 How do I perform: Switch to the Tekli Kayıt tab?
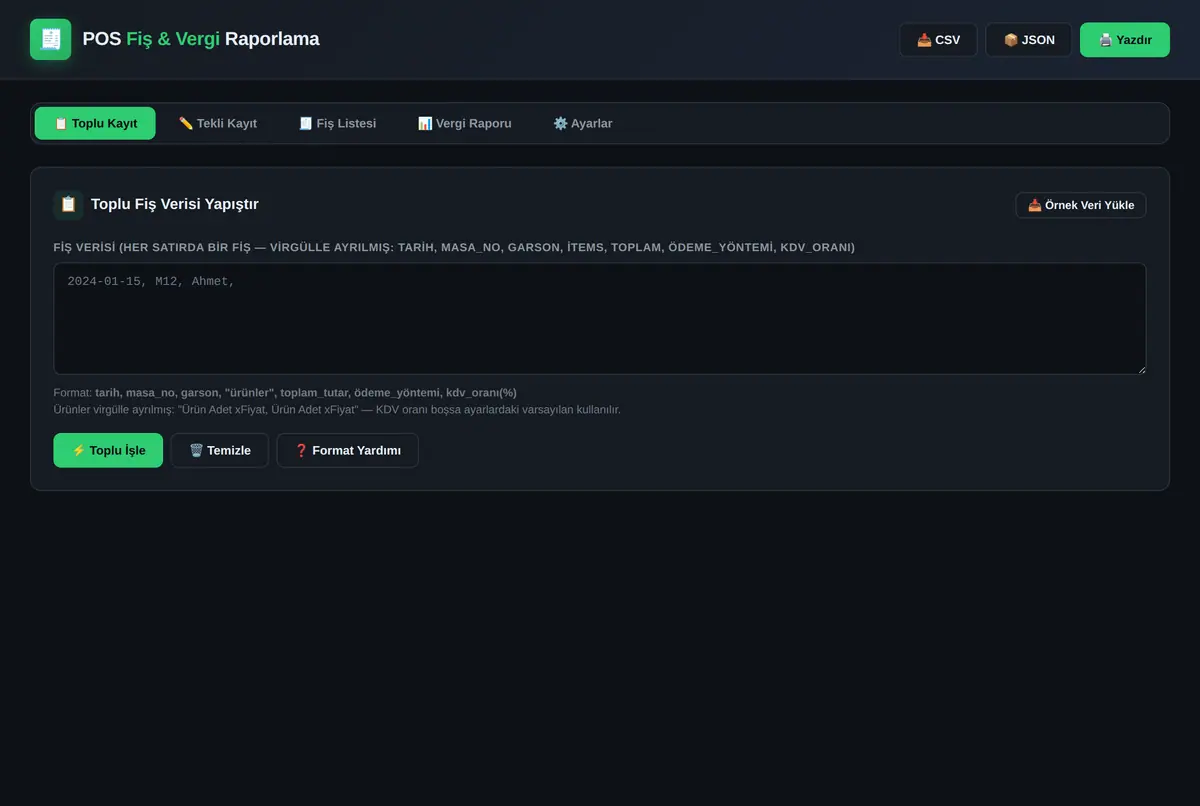click(x=218, y=123)
